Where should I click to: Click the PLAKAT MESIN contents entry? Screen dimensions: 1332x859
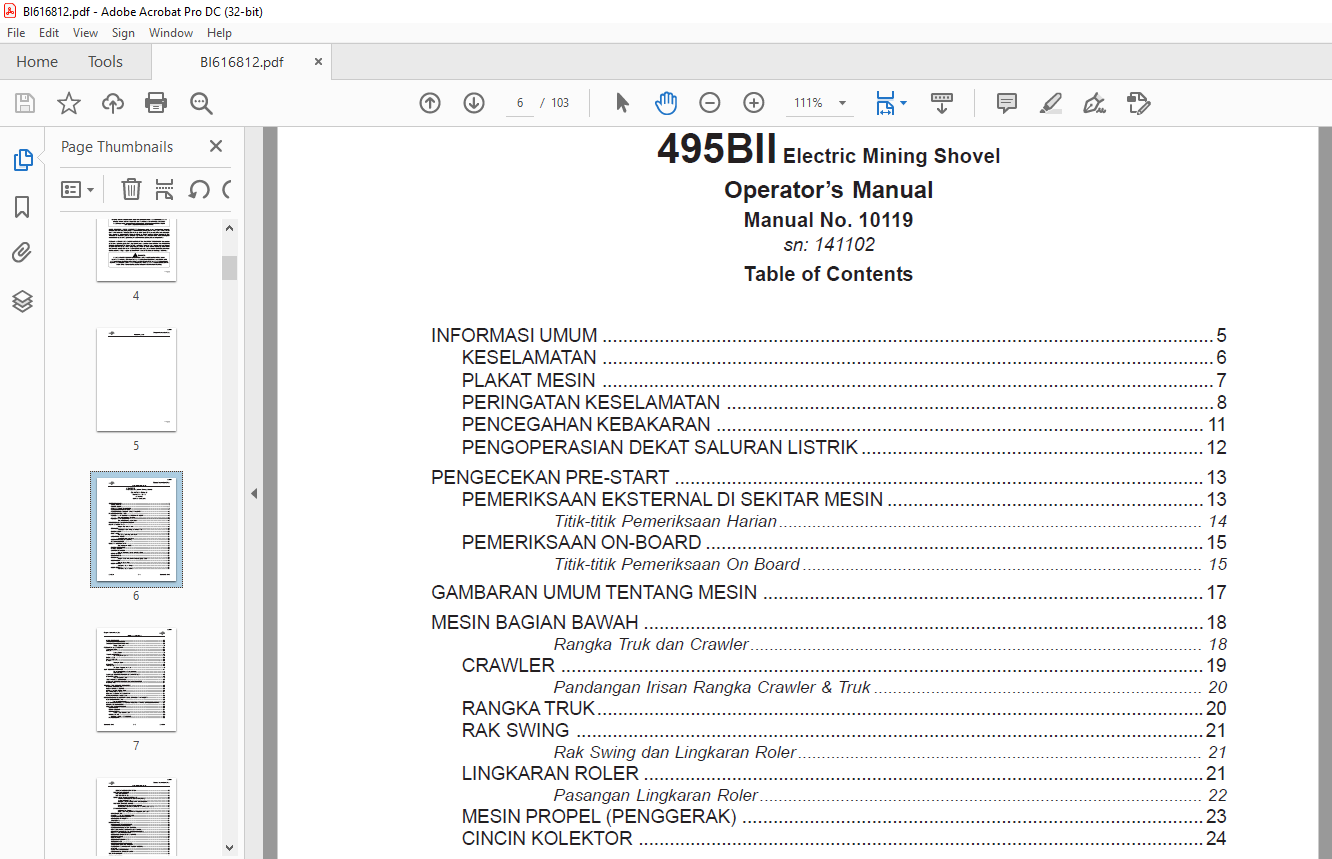pos(844,381)
